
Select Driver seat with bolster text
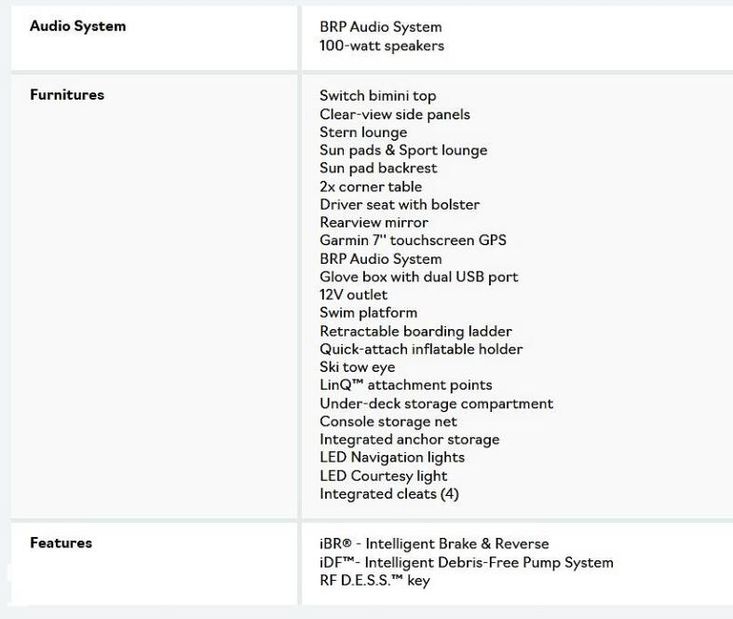click(400, 205)
